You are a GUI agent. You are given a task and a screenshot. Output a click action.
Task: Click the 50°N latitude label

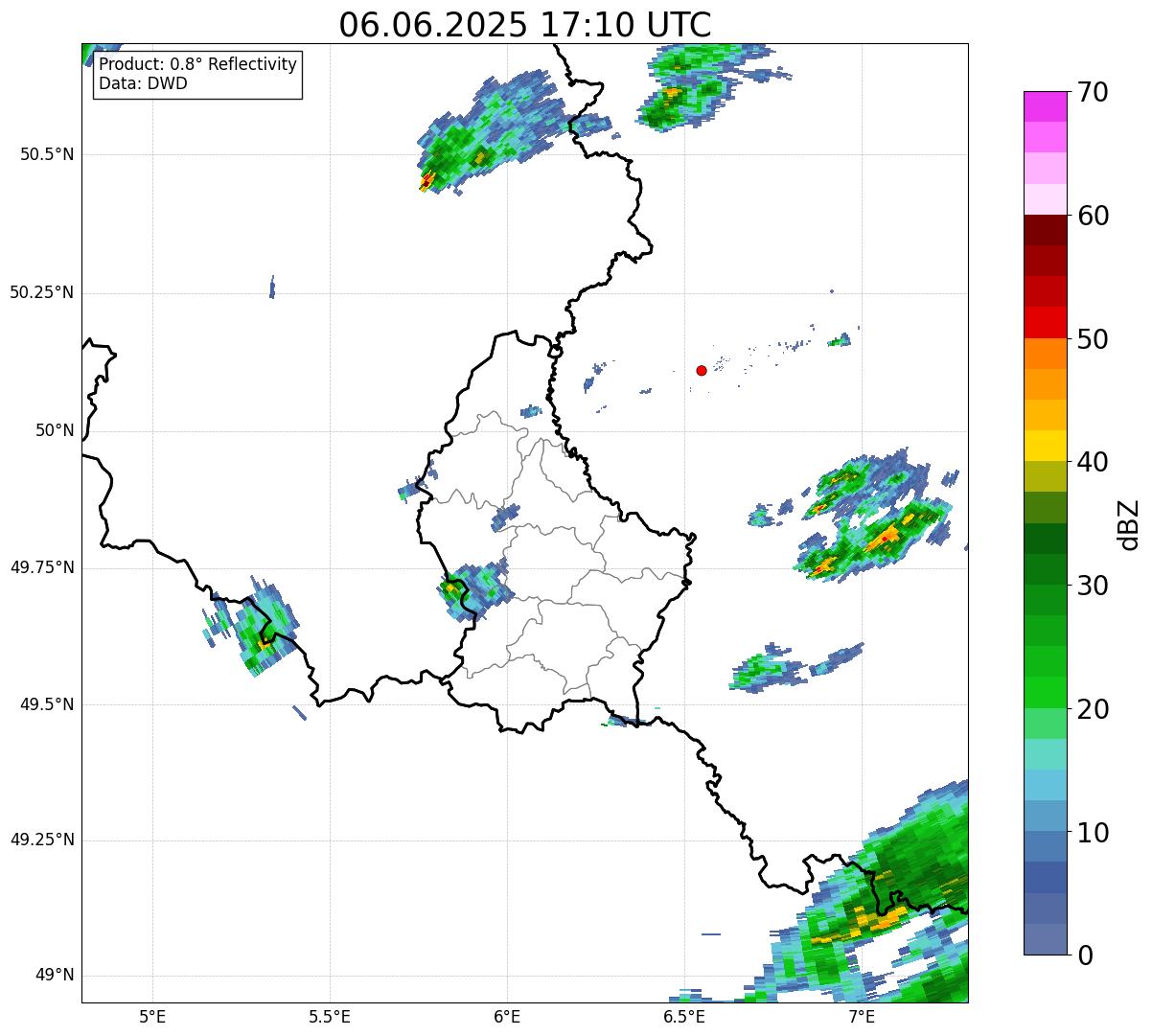55,430
